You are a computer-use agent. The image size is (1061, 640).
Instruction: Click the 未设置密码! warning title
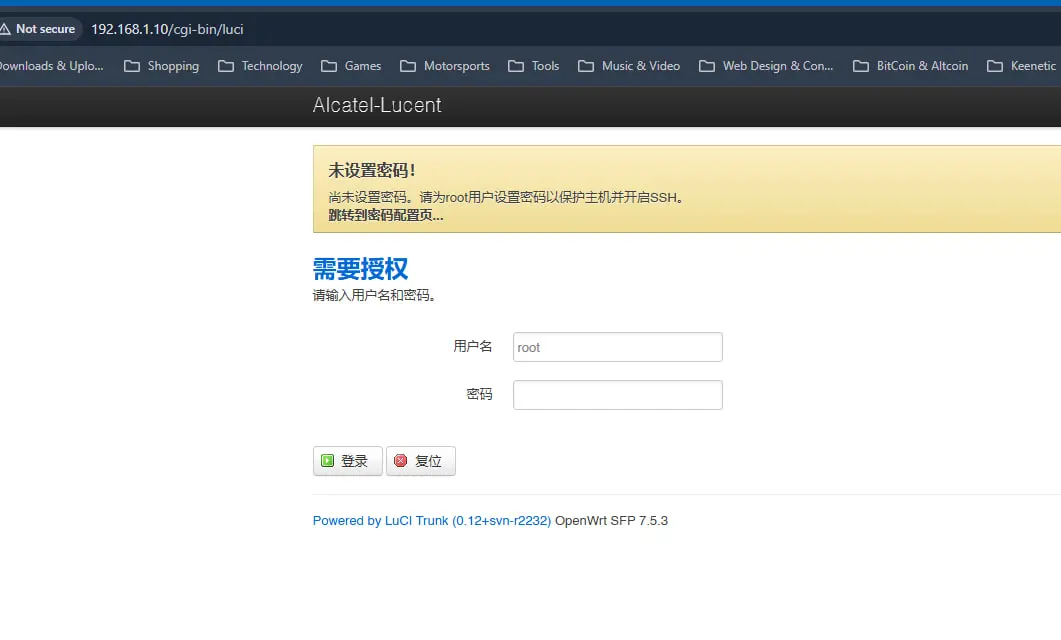372,170
